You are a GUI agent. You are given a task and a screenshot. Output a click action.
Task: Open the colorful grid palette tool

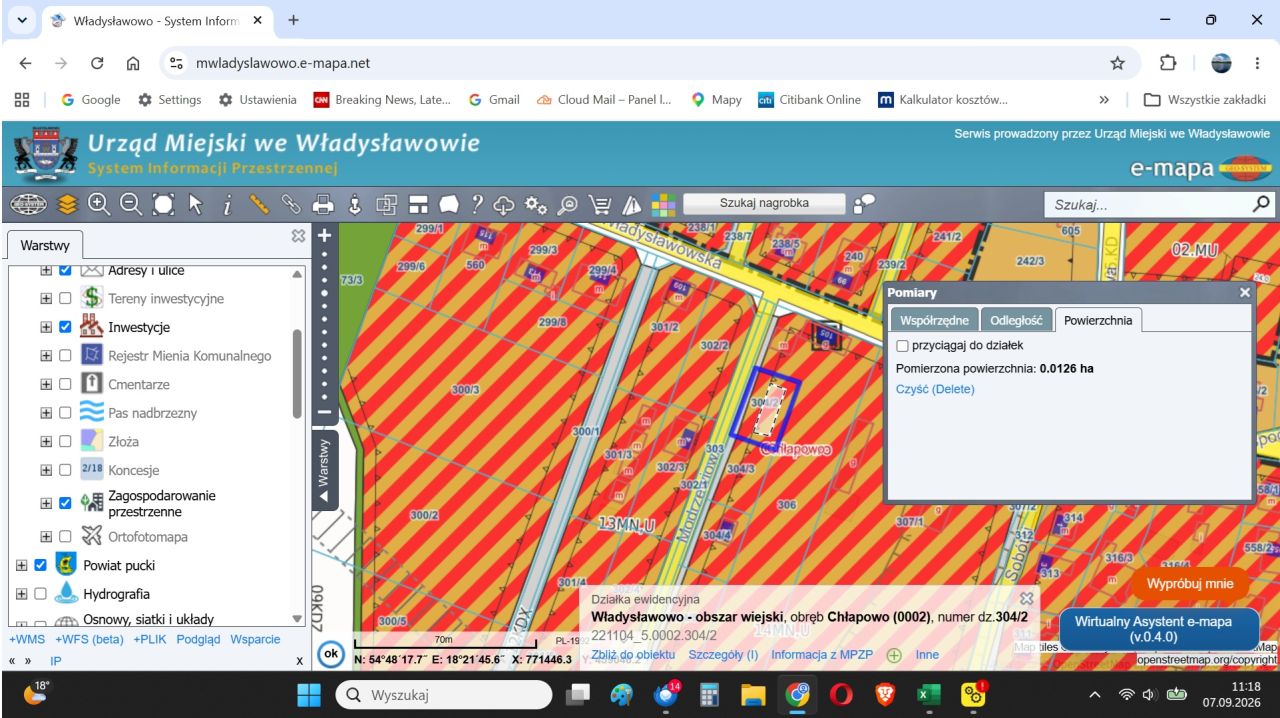663,204
